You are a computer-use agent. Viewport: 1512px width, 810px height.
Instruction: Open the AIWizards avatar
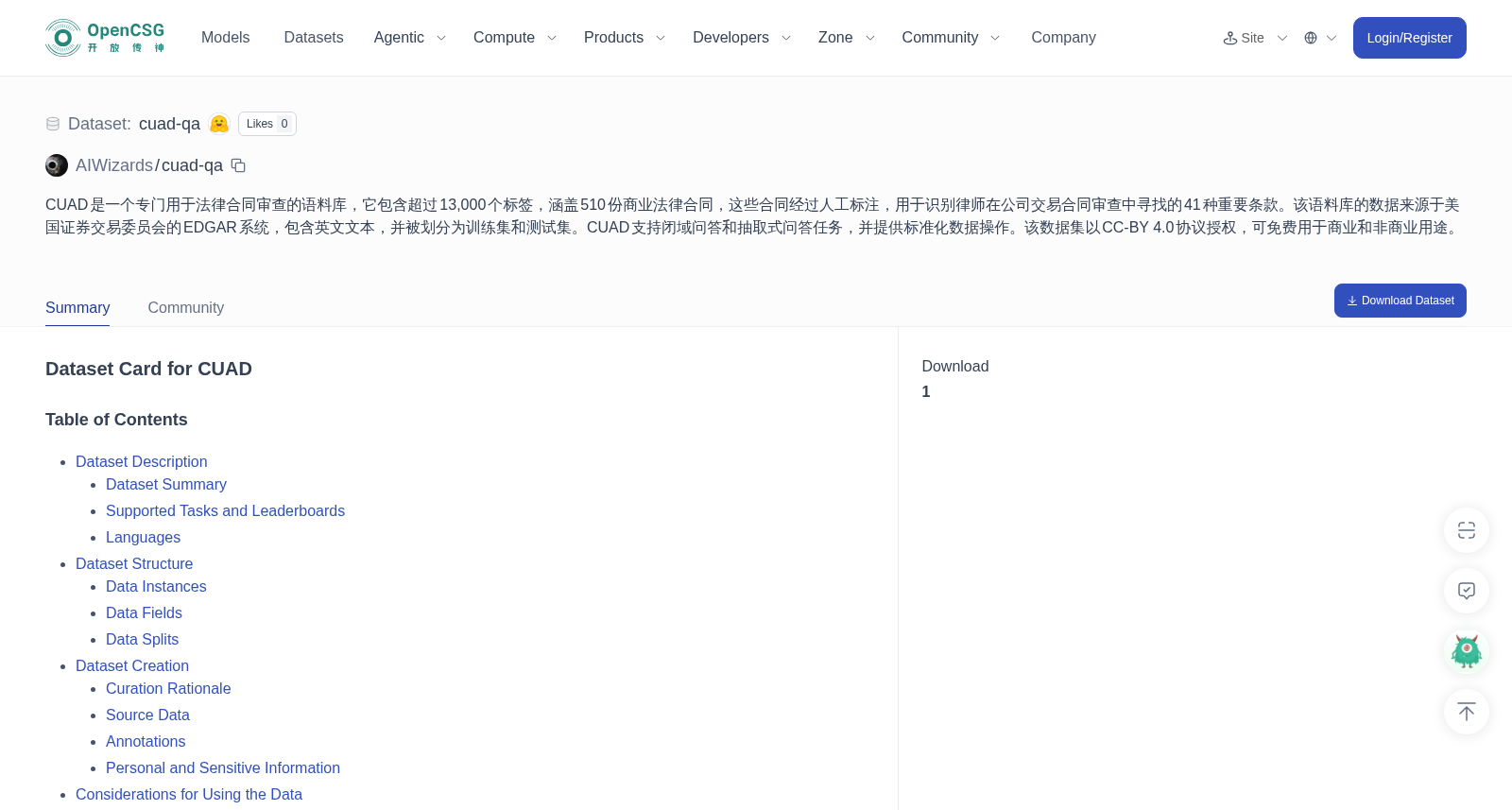57,165
